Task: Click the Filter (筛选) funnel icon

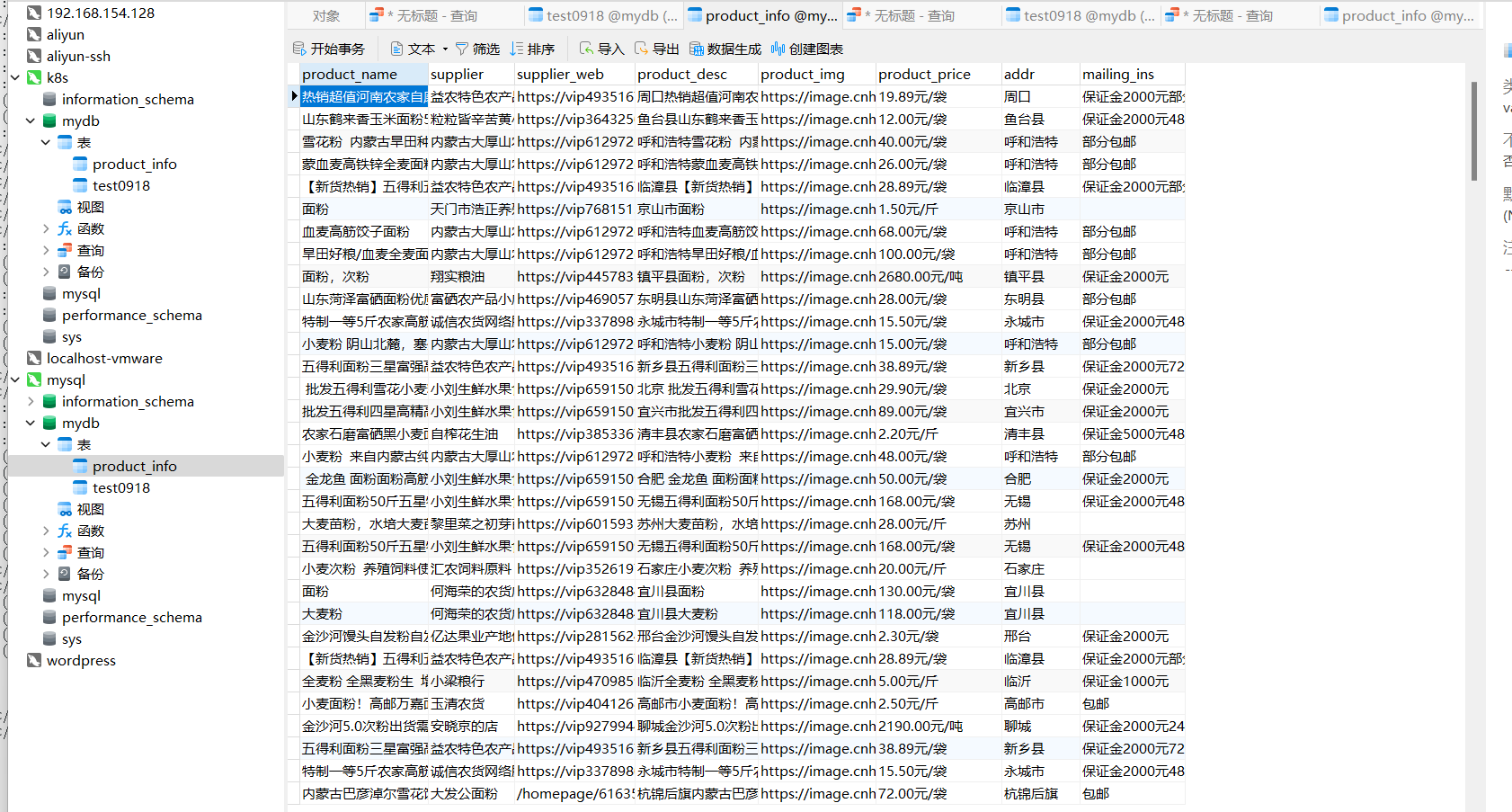Action: click(462, 49)
